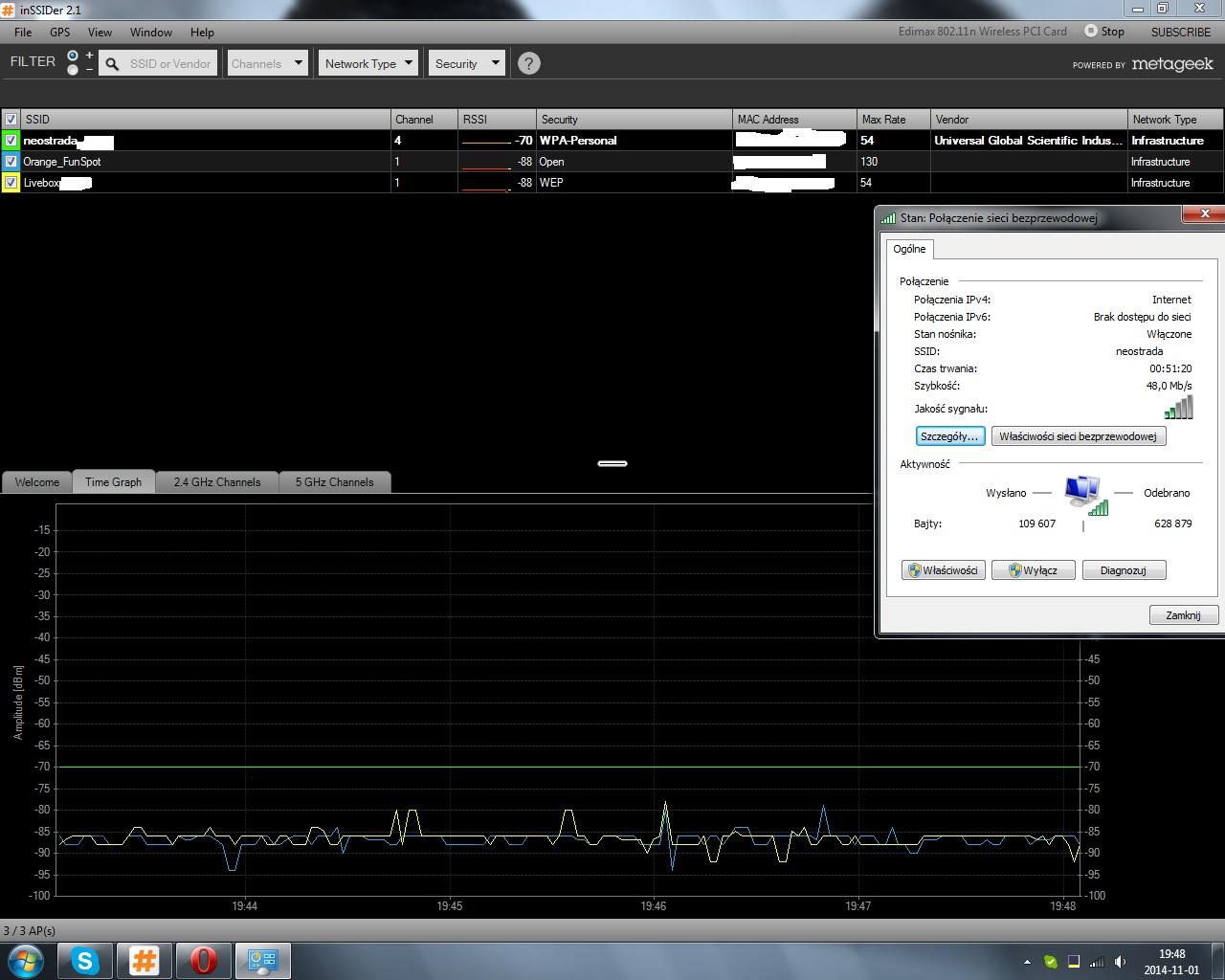Click the Diagnozuj button
Image resolution: width=1225 pixels, height=980 pixels.
point(1124,570)
